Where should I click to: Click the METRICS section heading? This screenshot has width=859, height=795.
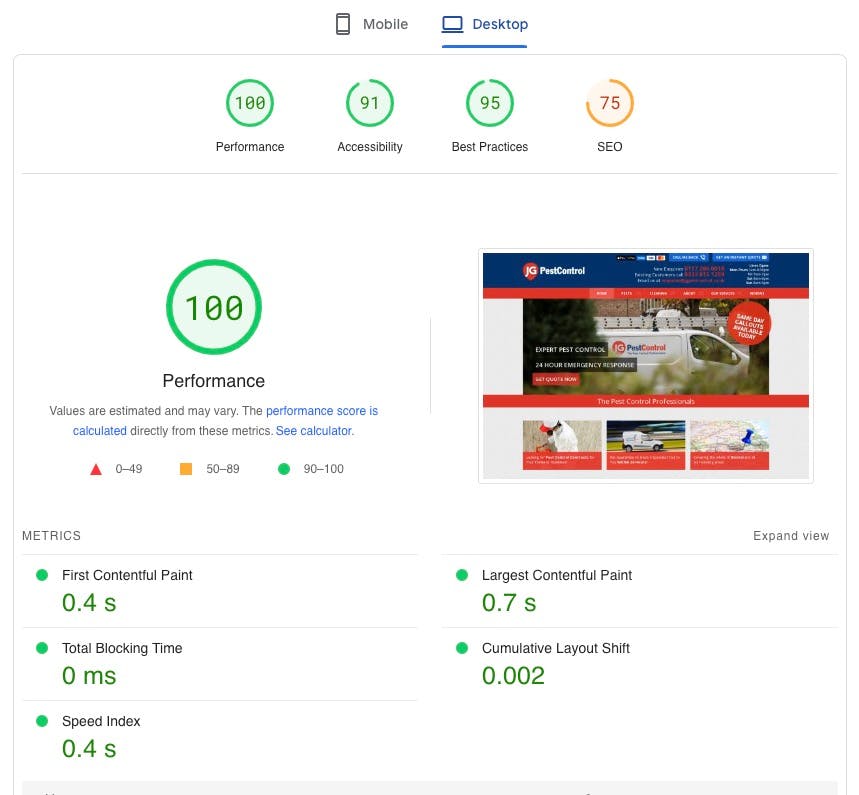pyautogui.click(x=51, y=536)
